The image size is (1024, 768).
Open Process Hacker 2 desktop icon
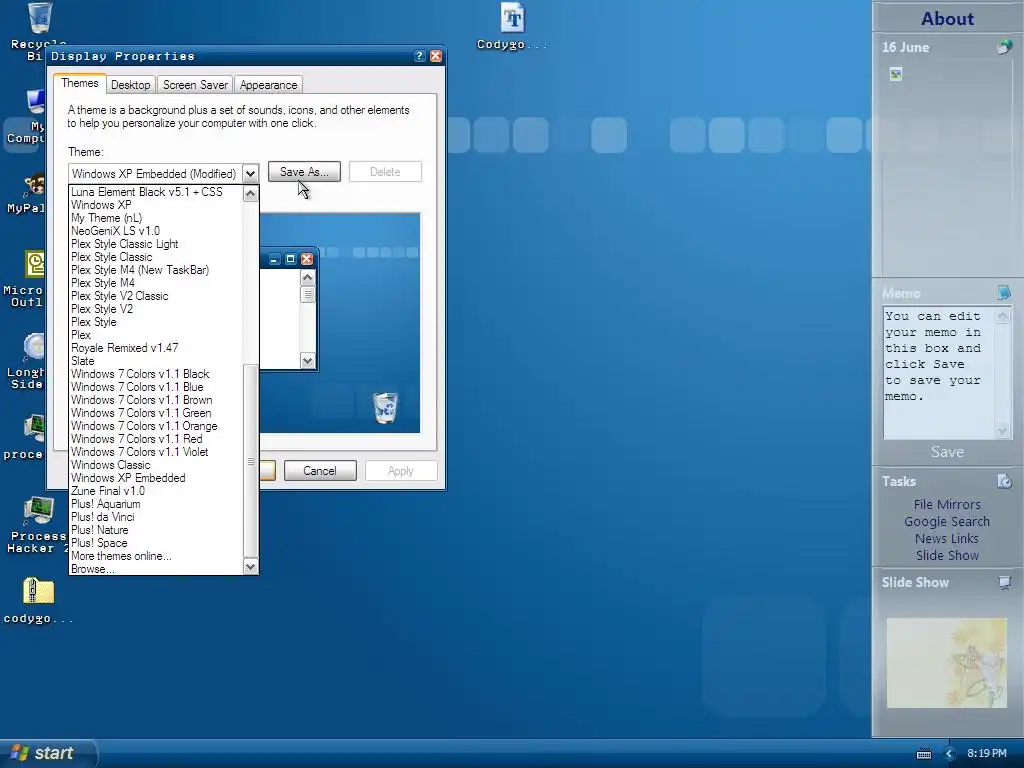(x=38, y=511)
